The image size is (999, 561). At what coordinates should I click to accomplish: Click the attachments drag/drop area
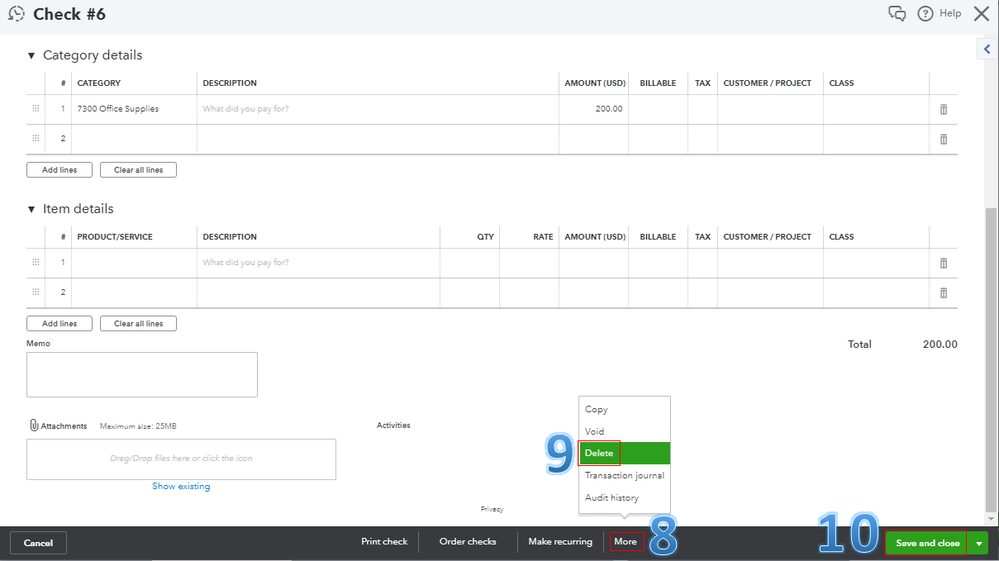pos(181,459)
